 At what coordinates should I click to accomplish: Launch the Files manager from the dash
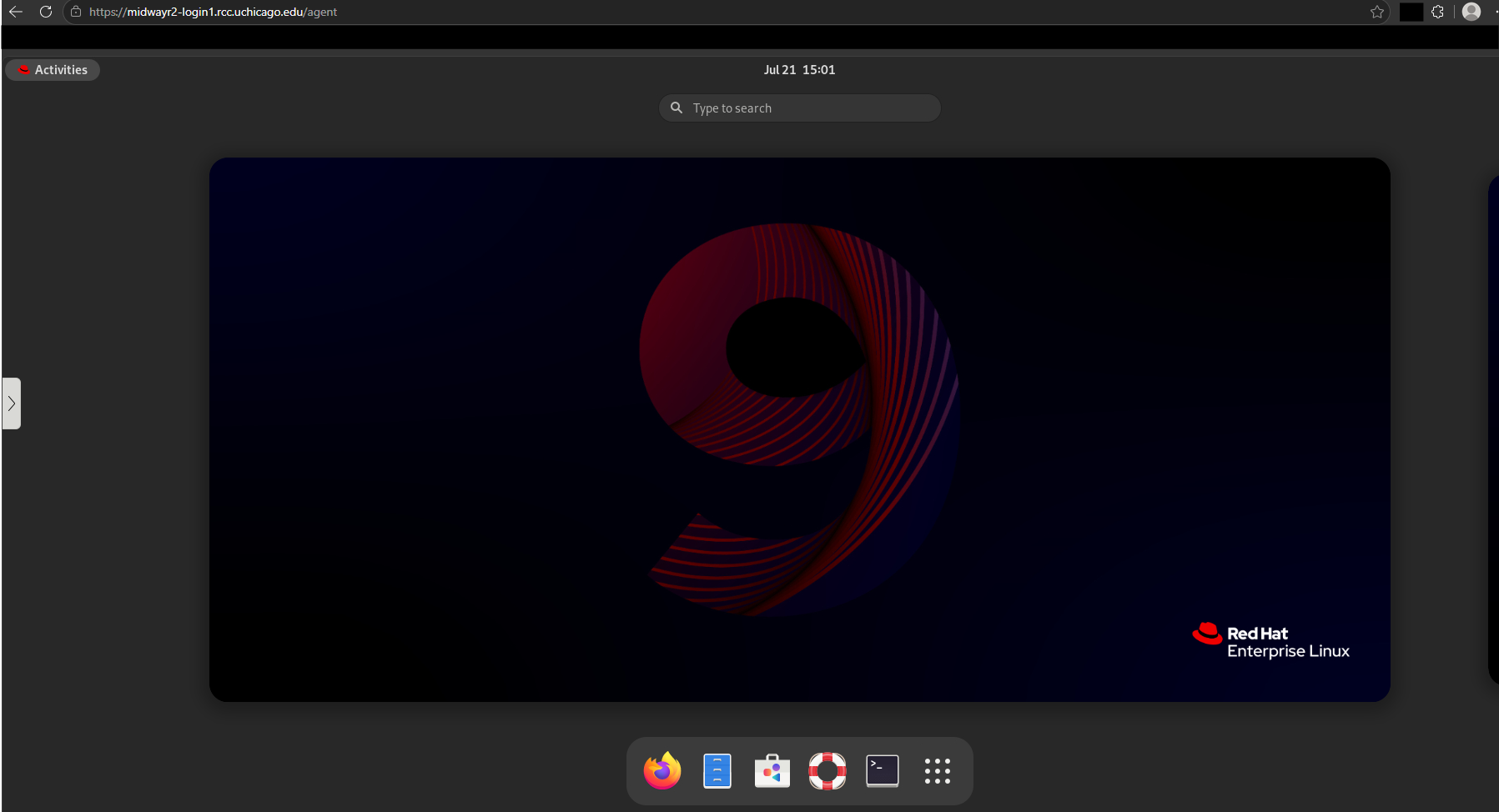coord(717,771)
